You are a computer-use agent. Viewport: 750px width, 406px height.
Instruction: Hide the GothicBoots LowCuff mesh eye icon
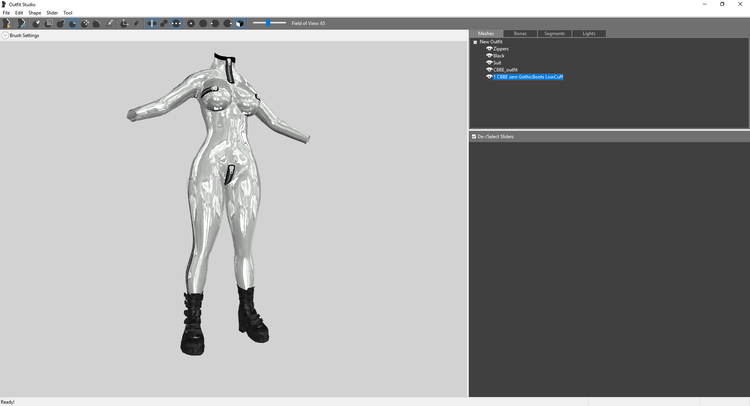pos(489,77)
